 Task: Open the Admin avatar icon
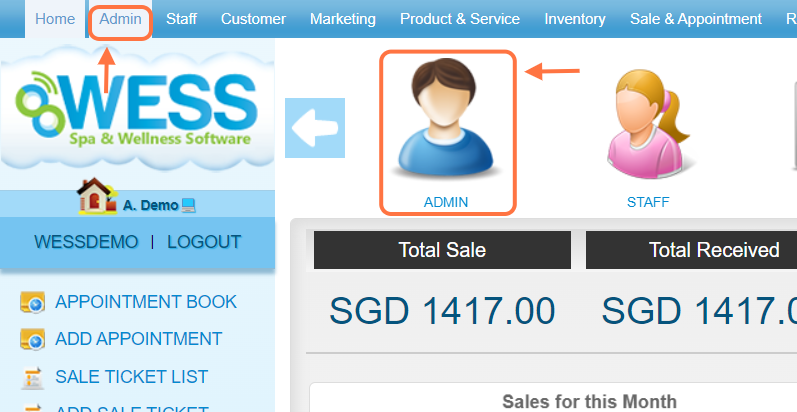(x=446, y=120)
